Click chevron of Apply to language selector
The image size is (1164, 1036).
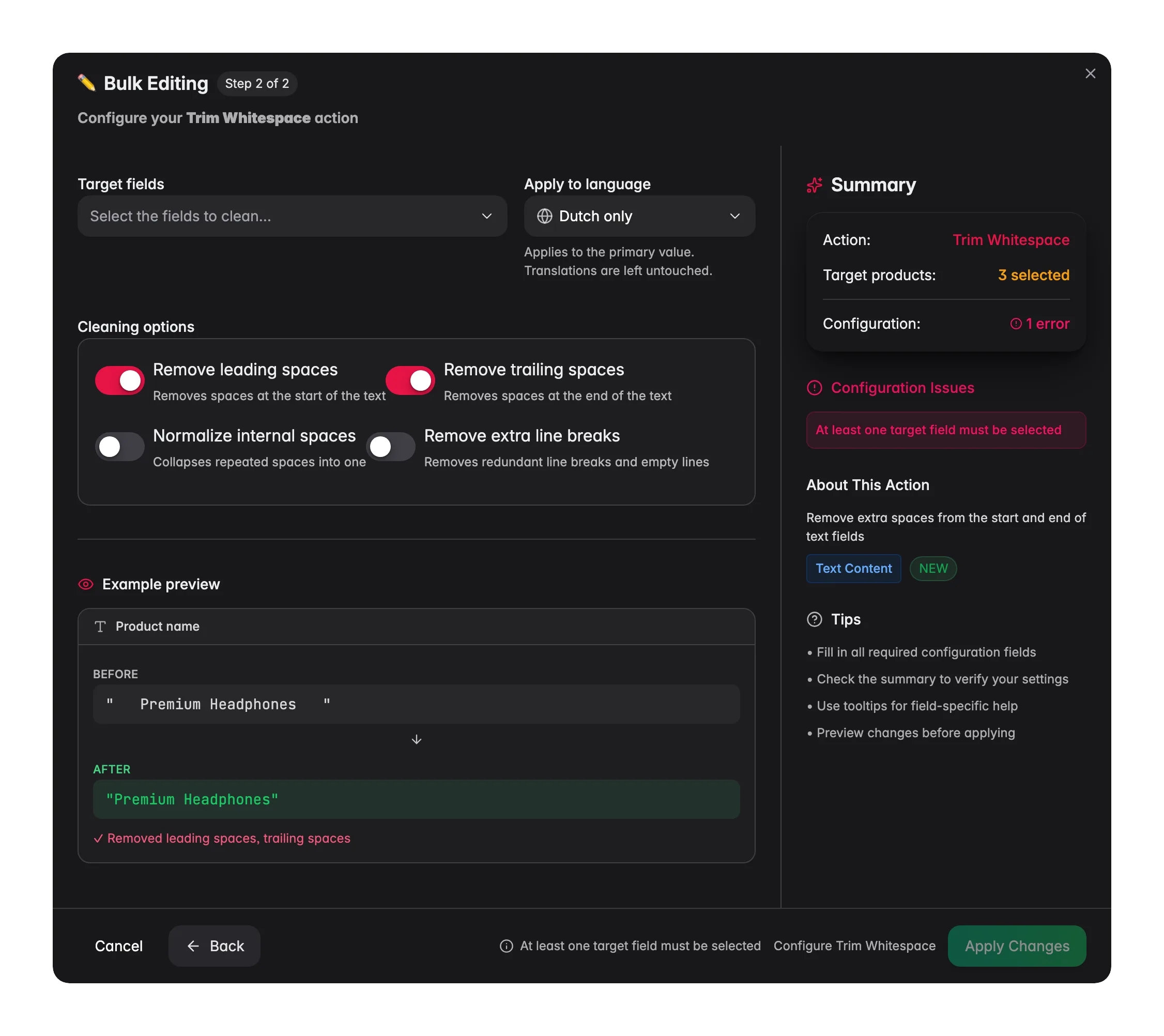pos(734,217)
